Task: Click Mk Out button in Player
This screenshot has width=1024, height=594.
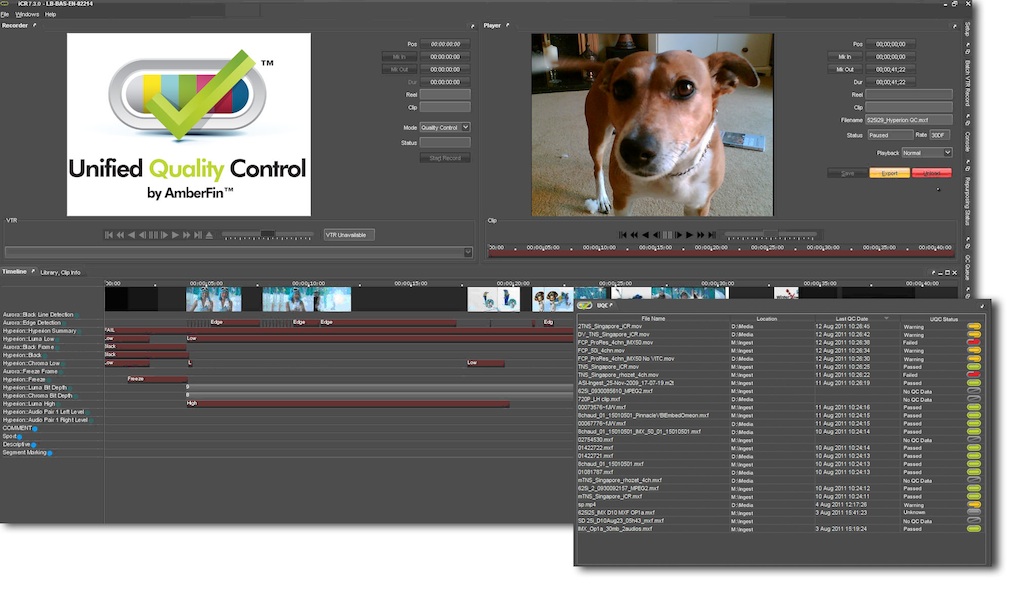Action: tap(844, 69)
